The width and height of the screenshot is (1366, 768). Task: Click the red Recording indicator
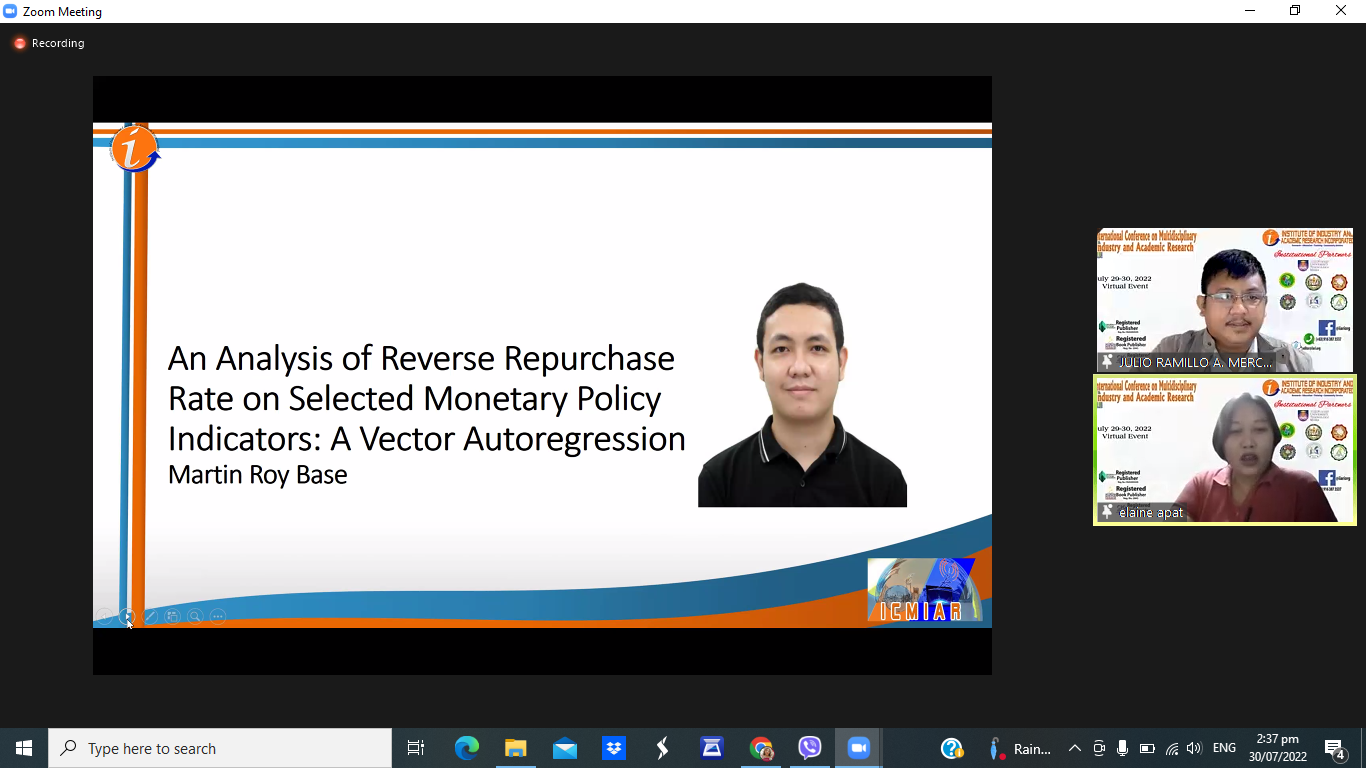48,43
